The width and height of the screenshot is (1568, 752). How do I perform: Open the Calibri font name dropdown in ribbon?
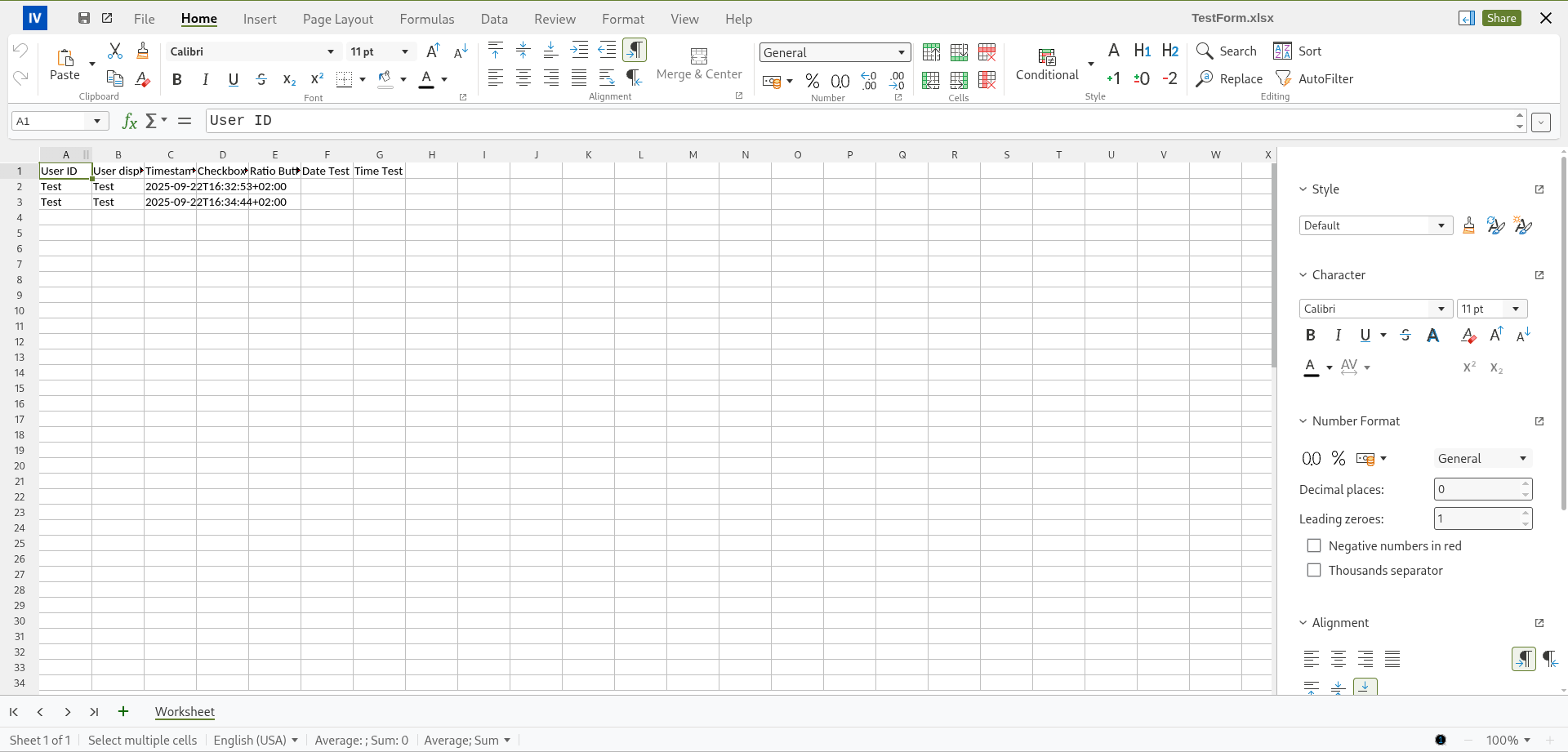(x=330, y=51)
